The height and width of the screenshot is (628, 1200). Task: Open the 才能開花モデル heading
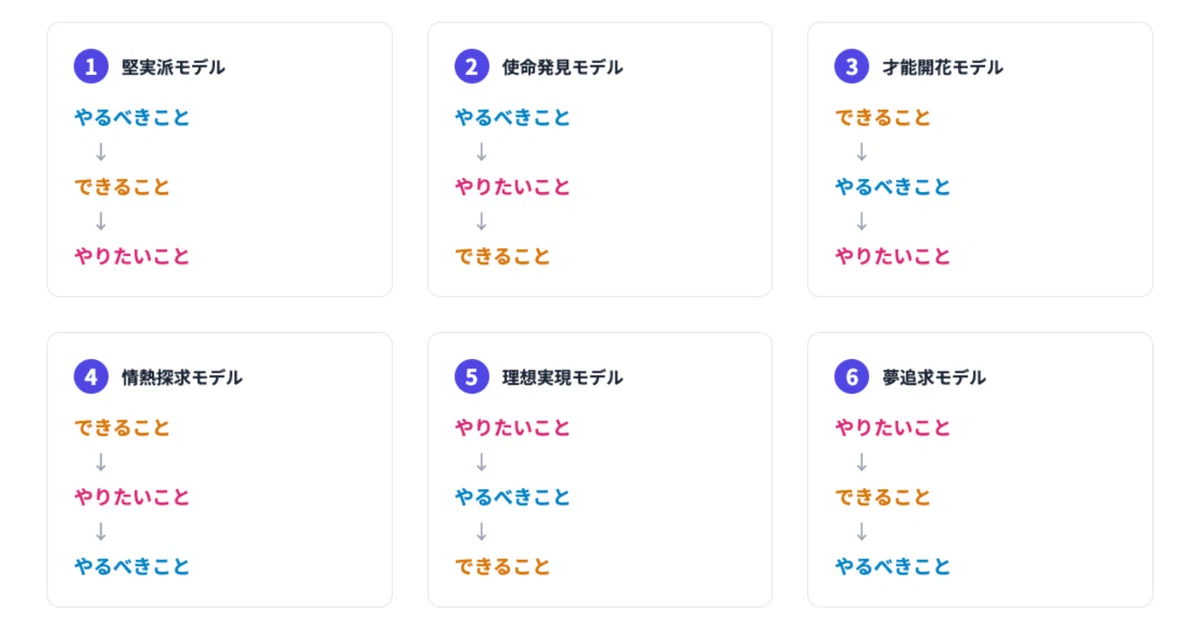942,68
